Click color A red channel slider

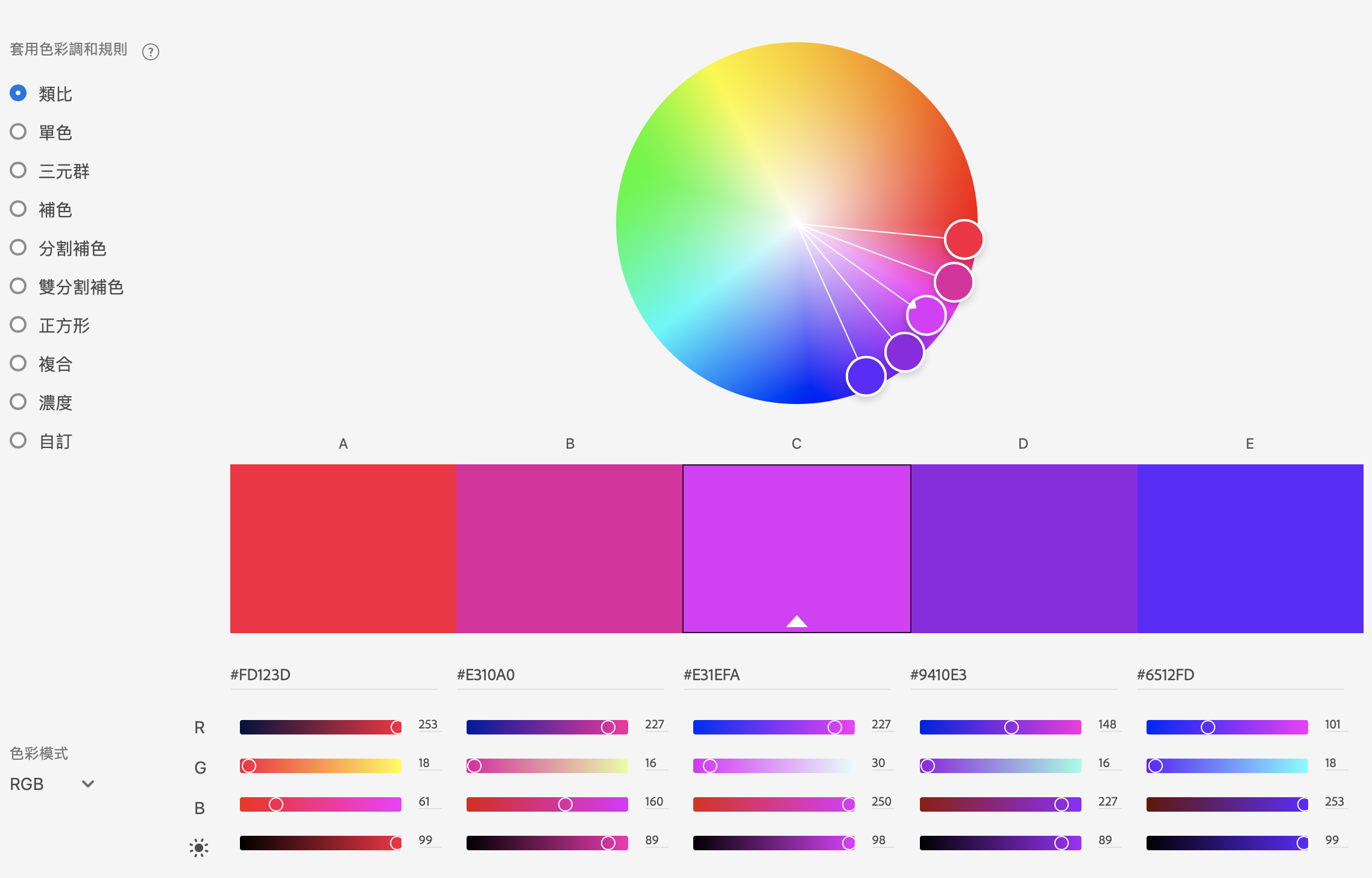[x=320, y=727]
